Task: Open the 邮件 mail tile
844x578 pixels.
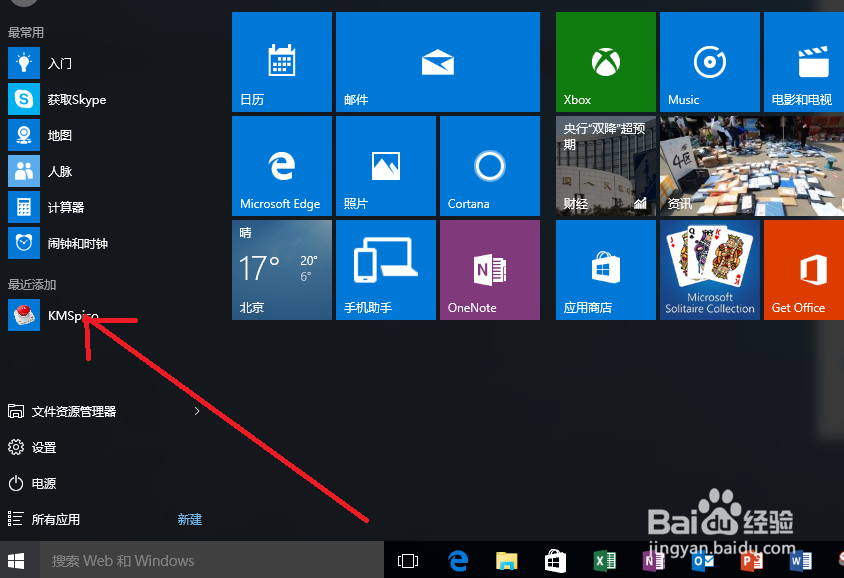Action: [438, 62]
